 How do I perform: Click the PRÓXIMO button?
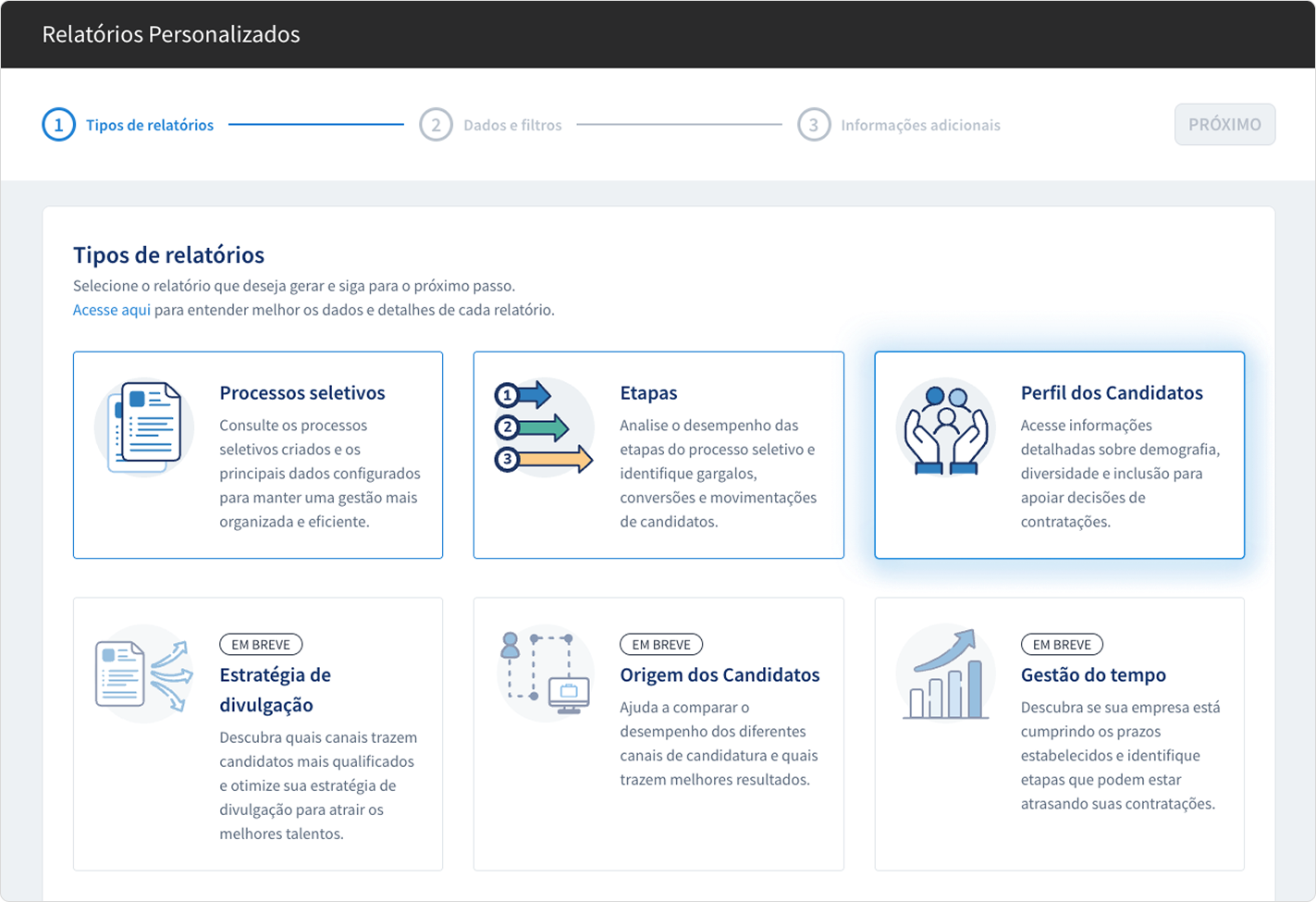(x=1224, y=124)
